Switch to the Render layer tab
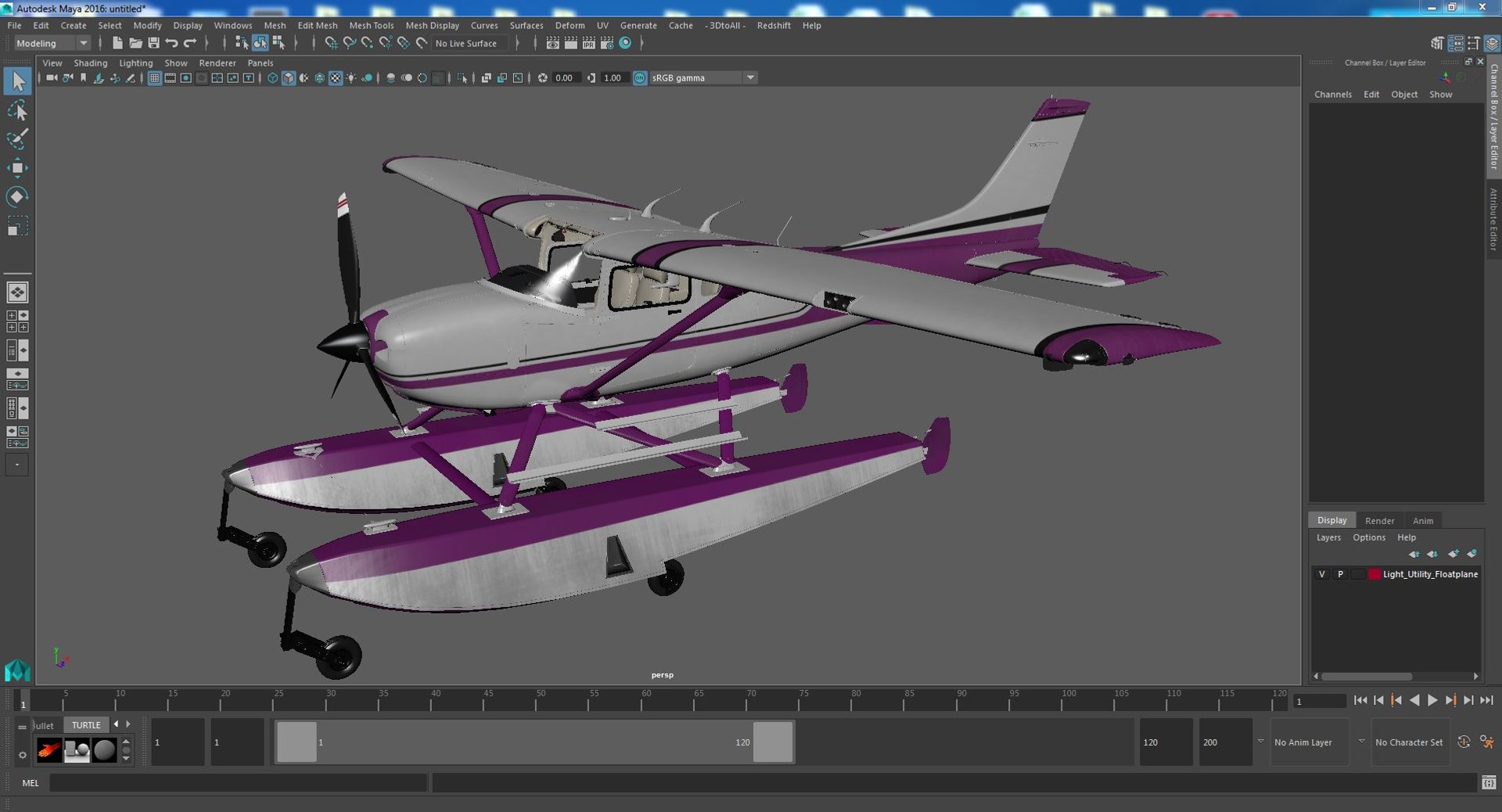 point(1379,520)
